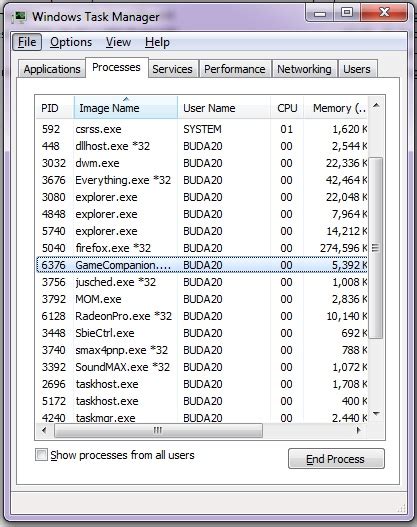
Task: Open the Options menu
Action: coord(71,42)
